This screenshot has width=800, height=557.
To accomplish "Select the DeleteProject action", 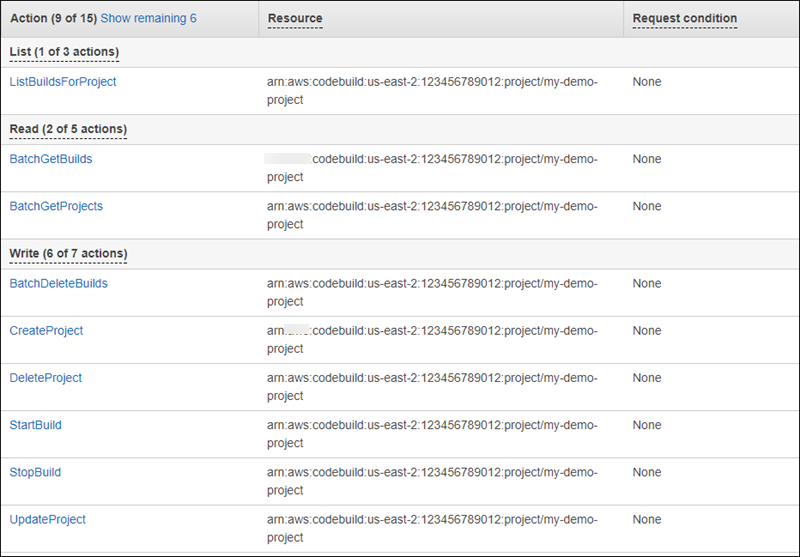I will (x=46, y=378).
